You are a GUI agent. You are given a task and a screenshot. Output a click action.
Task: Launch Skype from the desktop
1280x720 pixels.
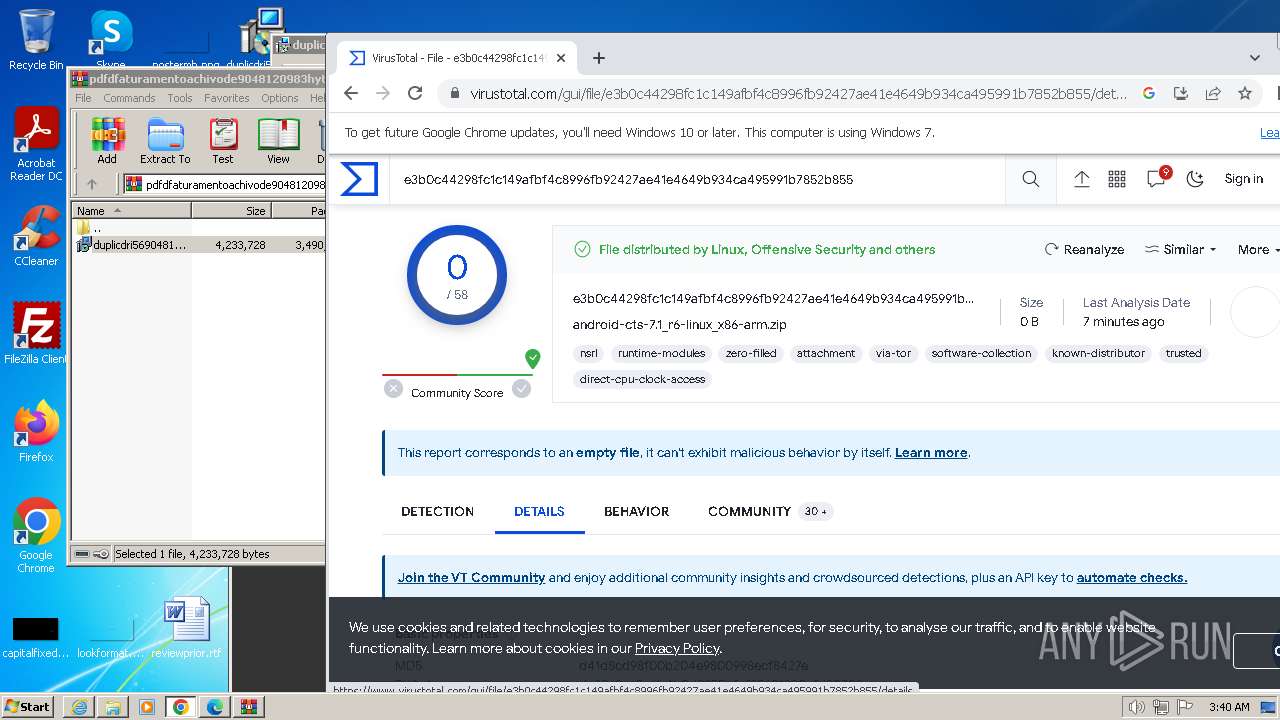[x=111, y=40]
